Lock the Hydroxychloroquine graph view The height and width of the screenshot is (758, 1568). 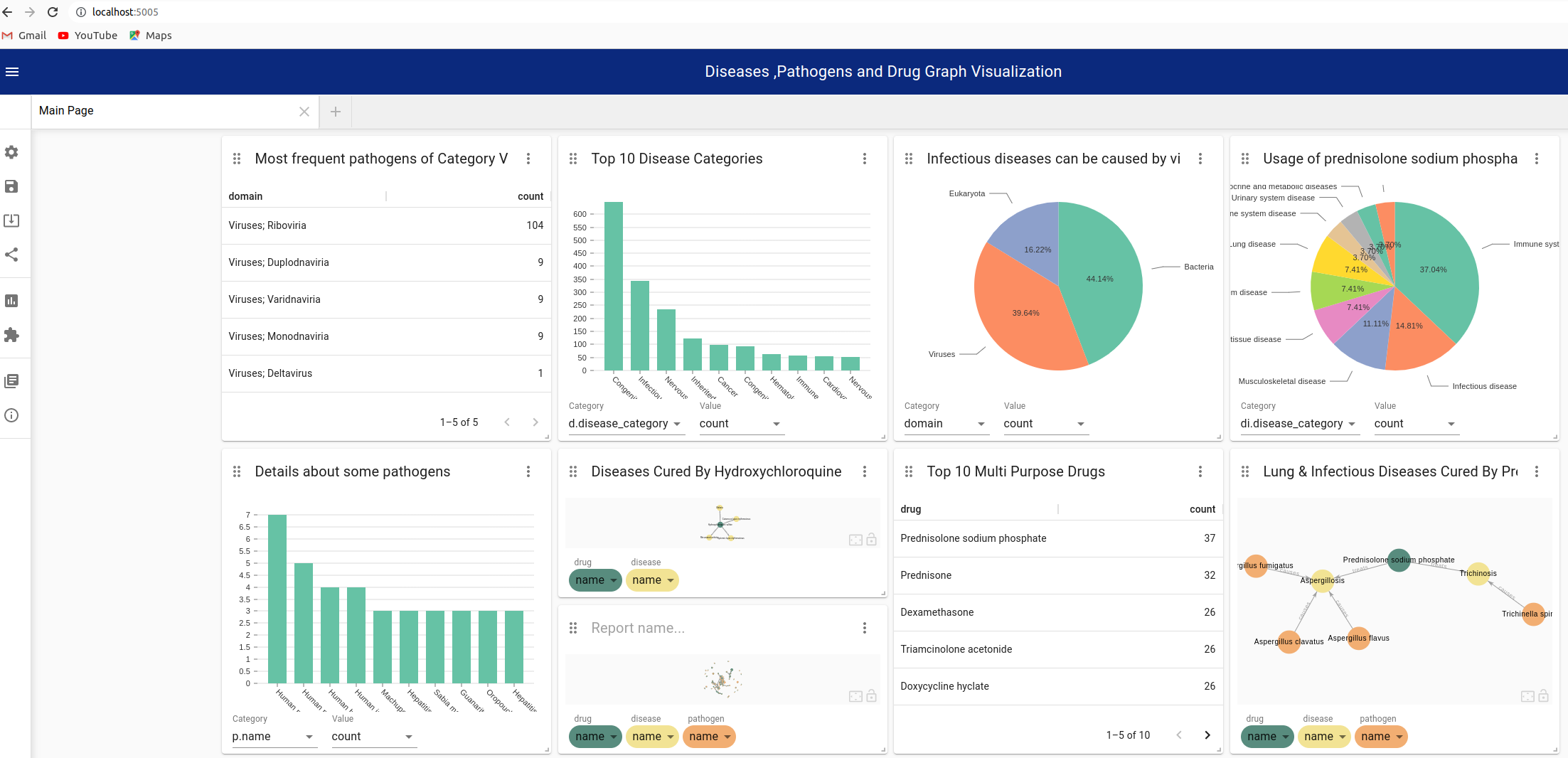coord(872,540)
